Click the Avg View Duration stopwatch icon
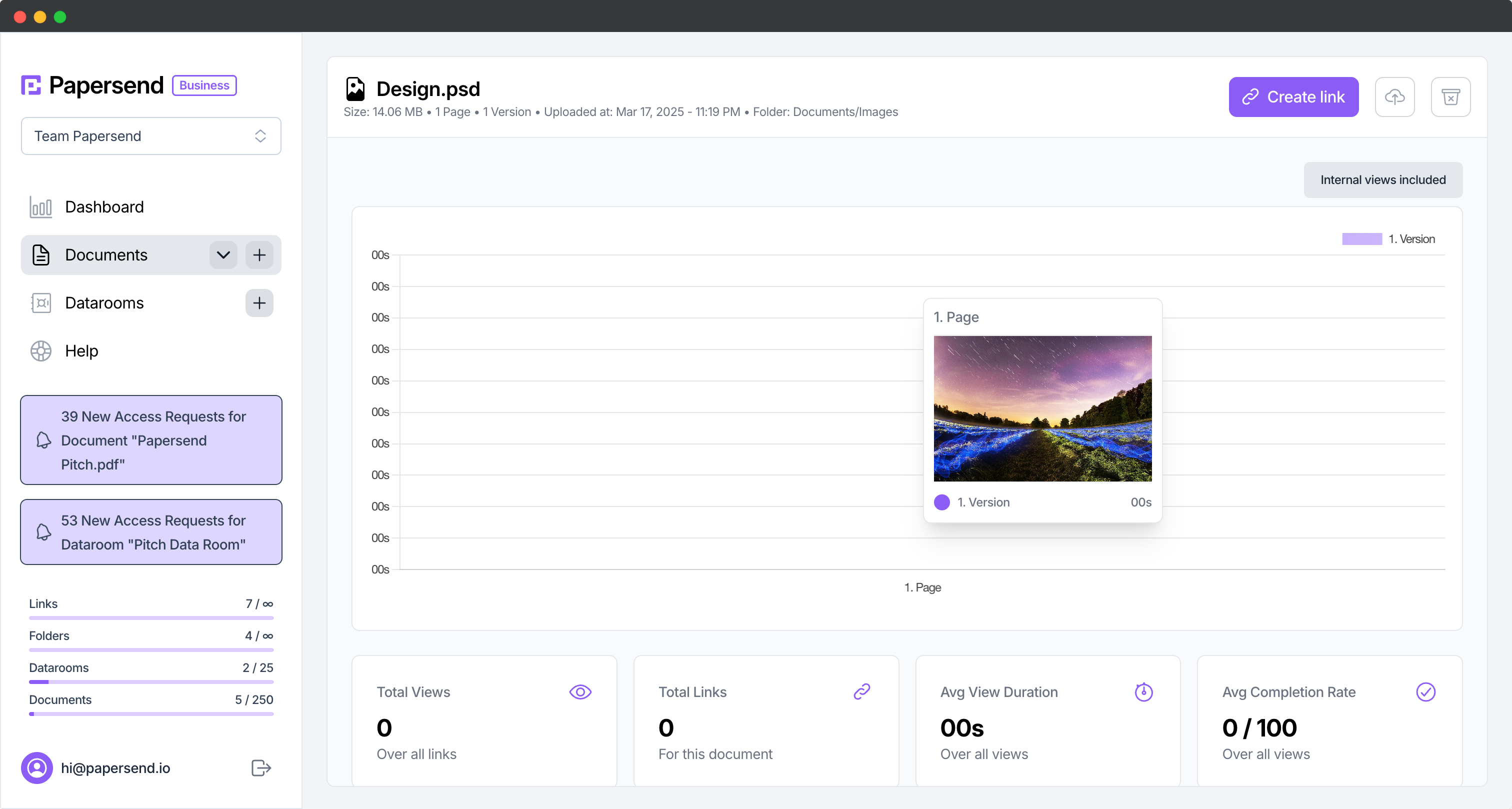This screenshot has width=1512, height=809. (1143, 692)
